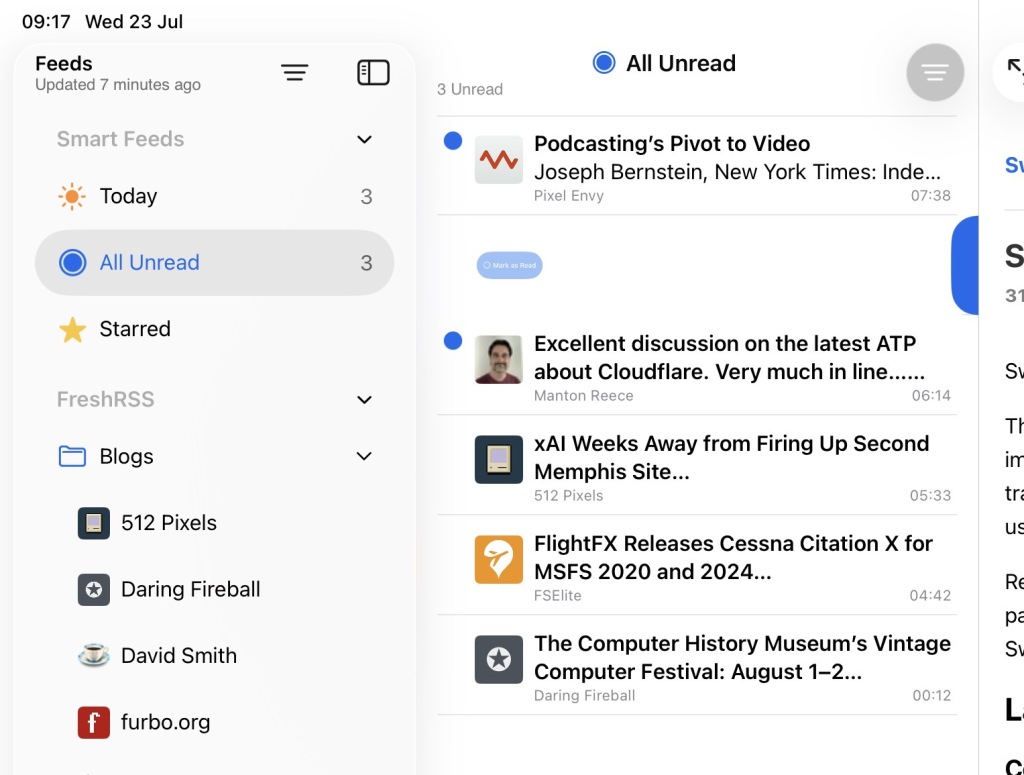
Task: Click the expand arrows icon in article pane
Action: pyautogui.click(x=1015, y=69)
